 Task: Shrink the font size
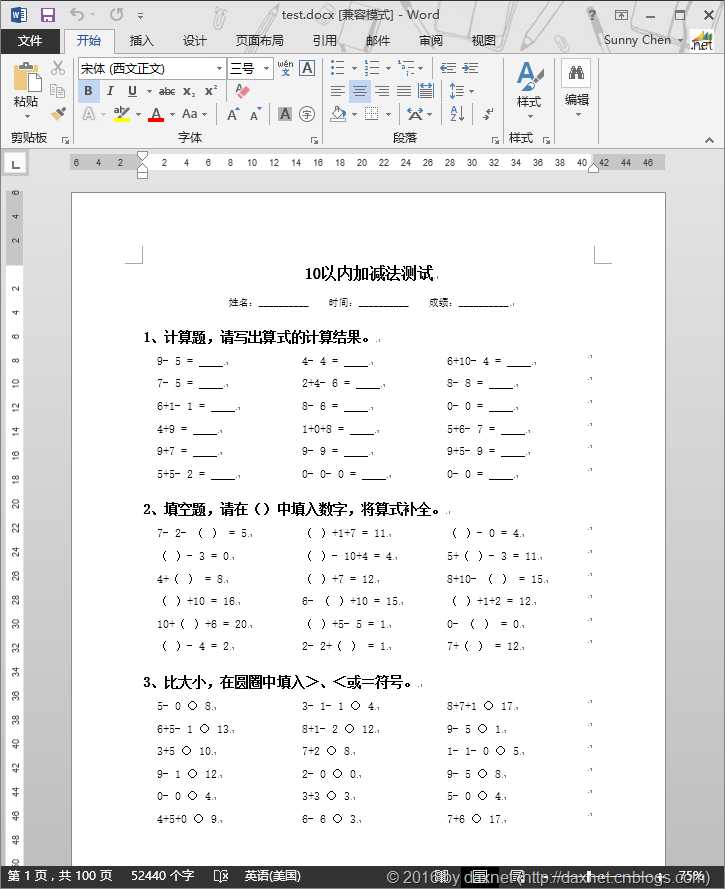point(256,115)
